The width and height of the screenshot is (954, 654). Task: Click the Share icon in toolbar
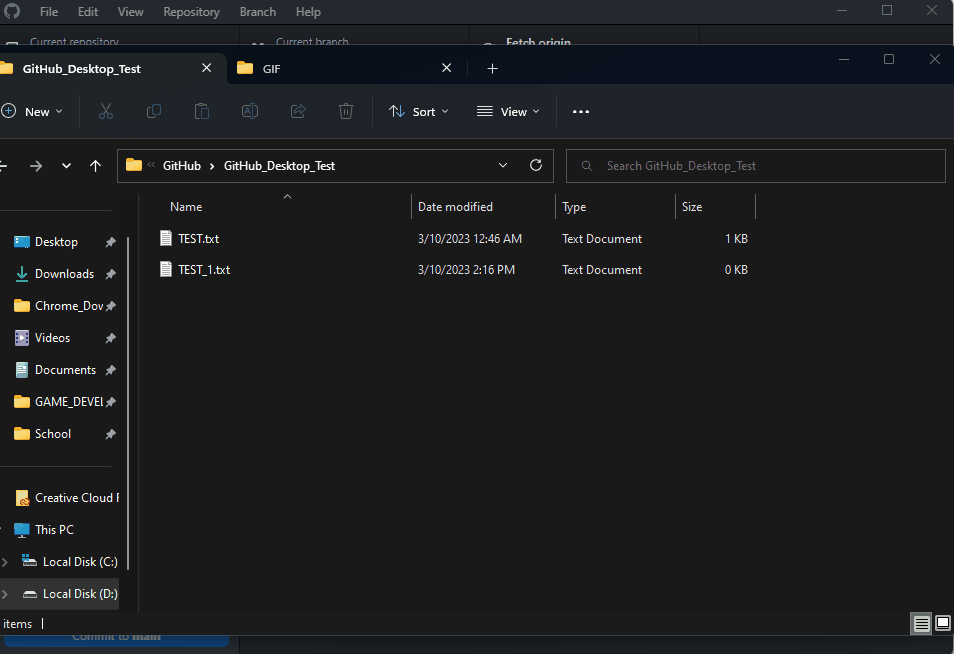click(x=298, y=111)
